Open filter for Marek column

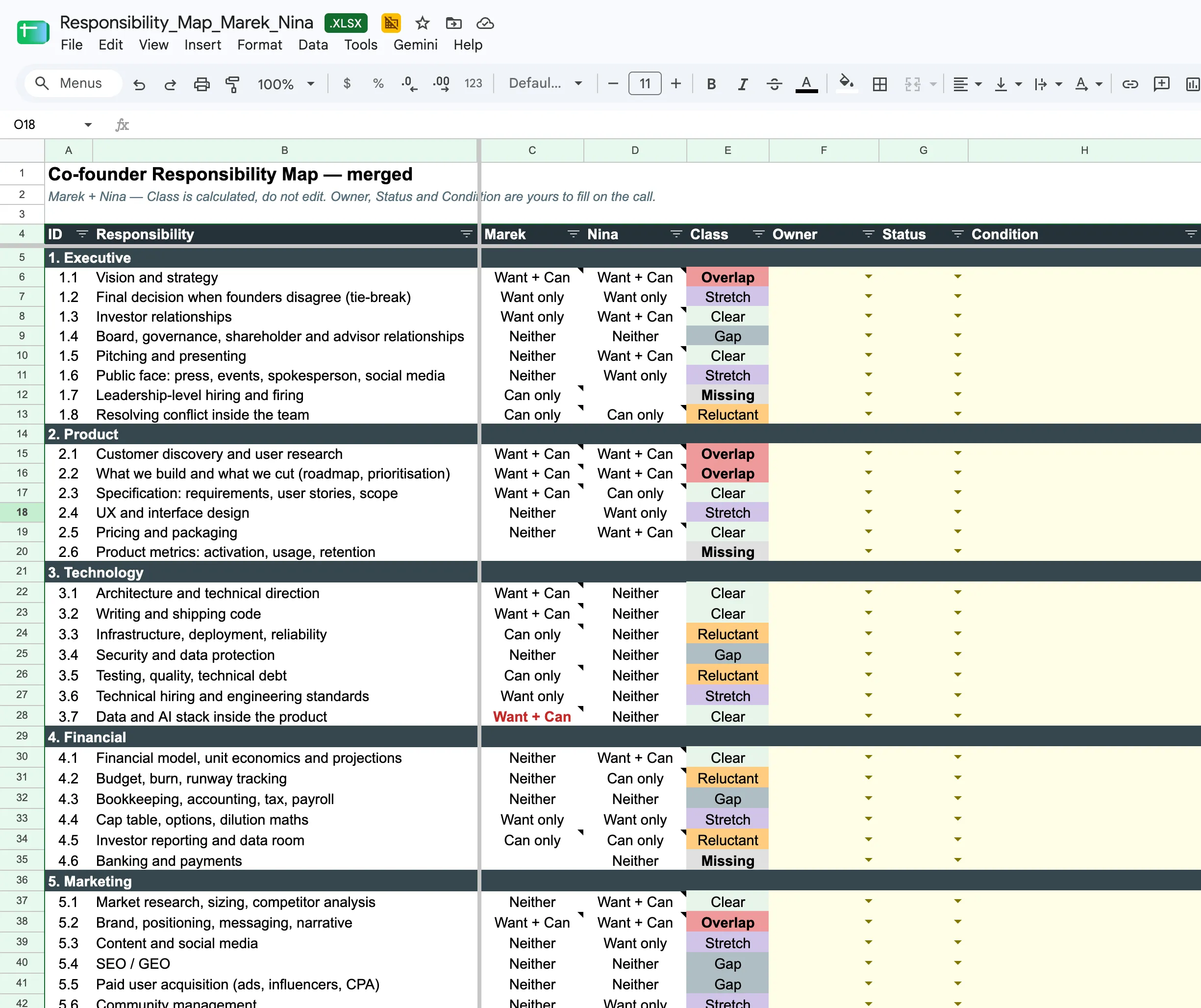pyautogui.click(x=573, y=234)
